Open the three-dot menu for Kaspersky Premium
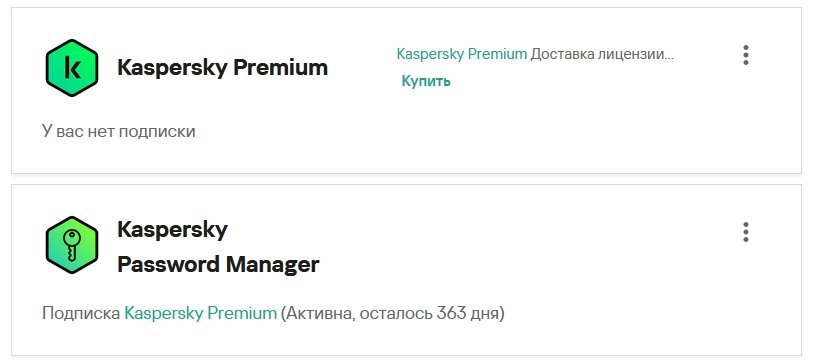Image resolution: width=822 pixels, height=360 pixels. coord(745,55)
